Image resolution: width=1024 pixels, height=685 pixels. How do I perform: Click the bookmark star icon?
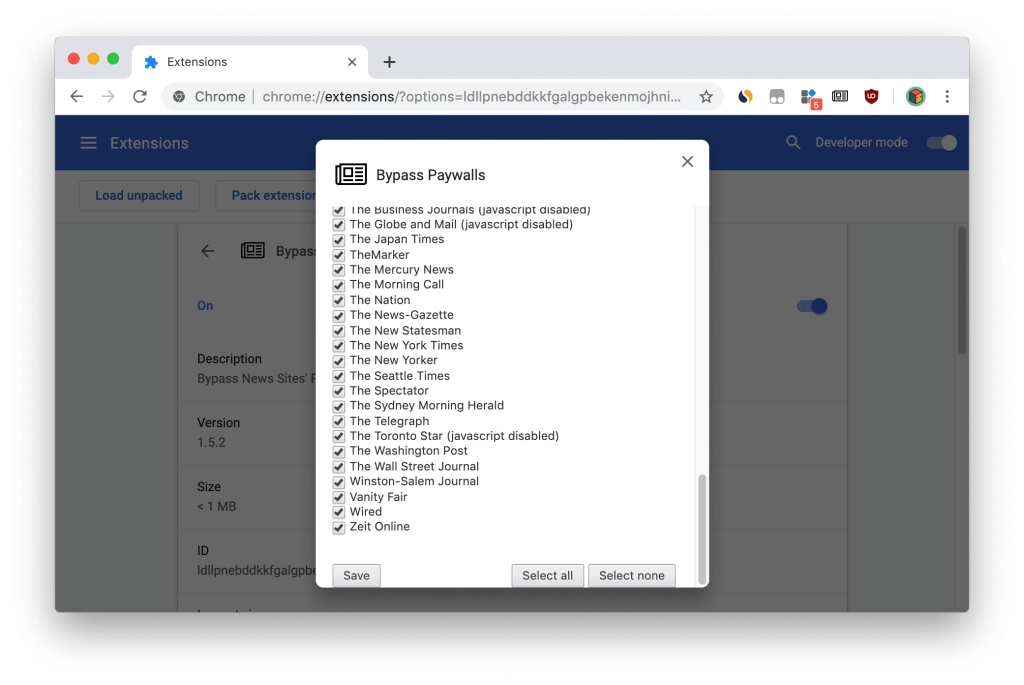tap(706, 97)
